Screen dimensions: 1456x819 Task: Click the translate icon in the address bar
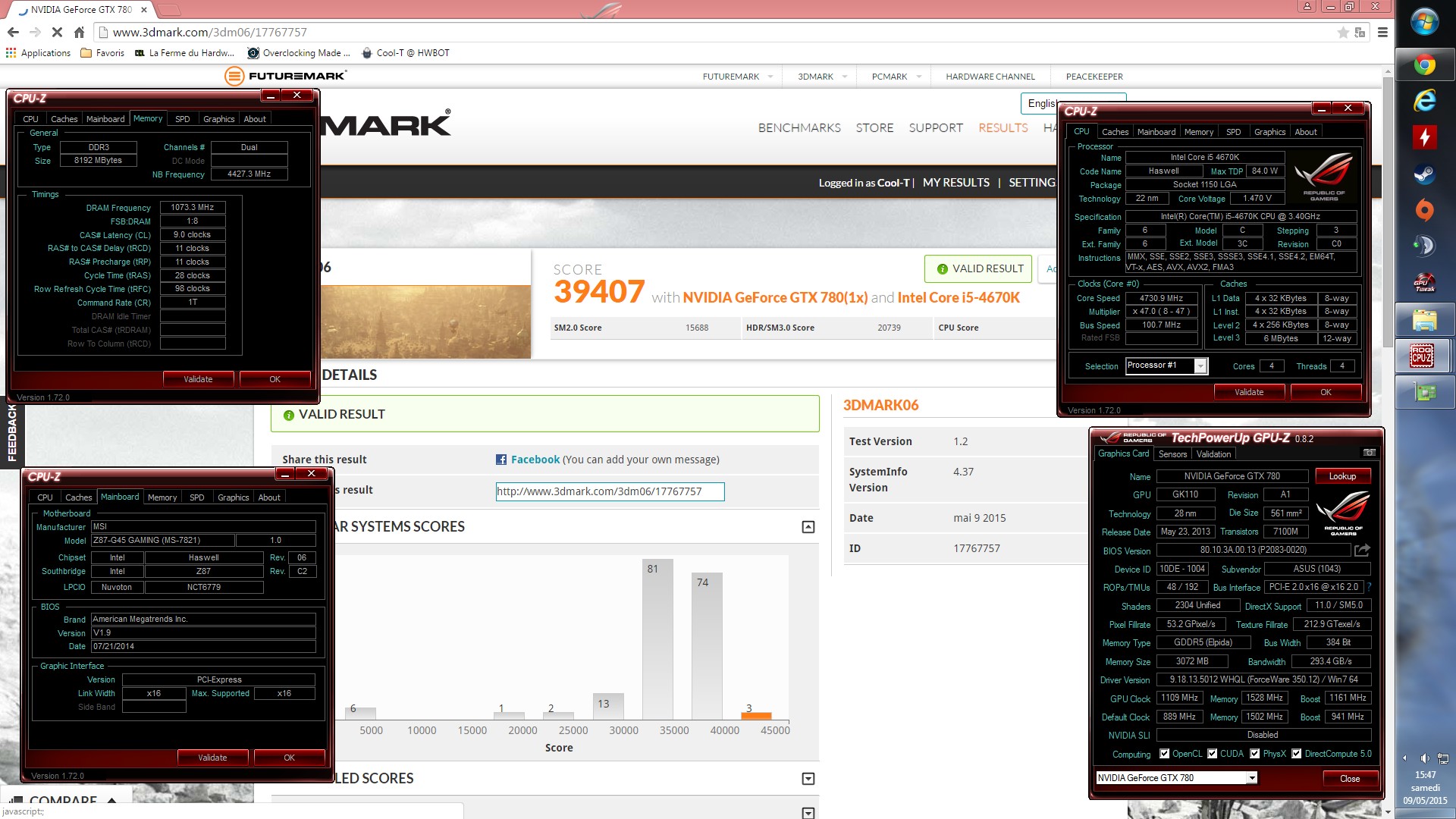tap(1360, 33)
